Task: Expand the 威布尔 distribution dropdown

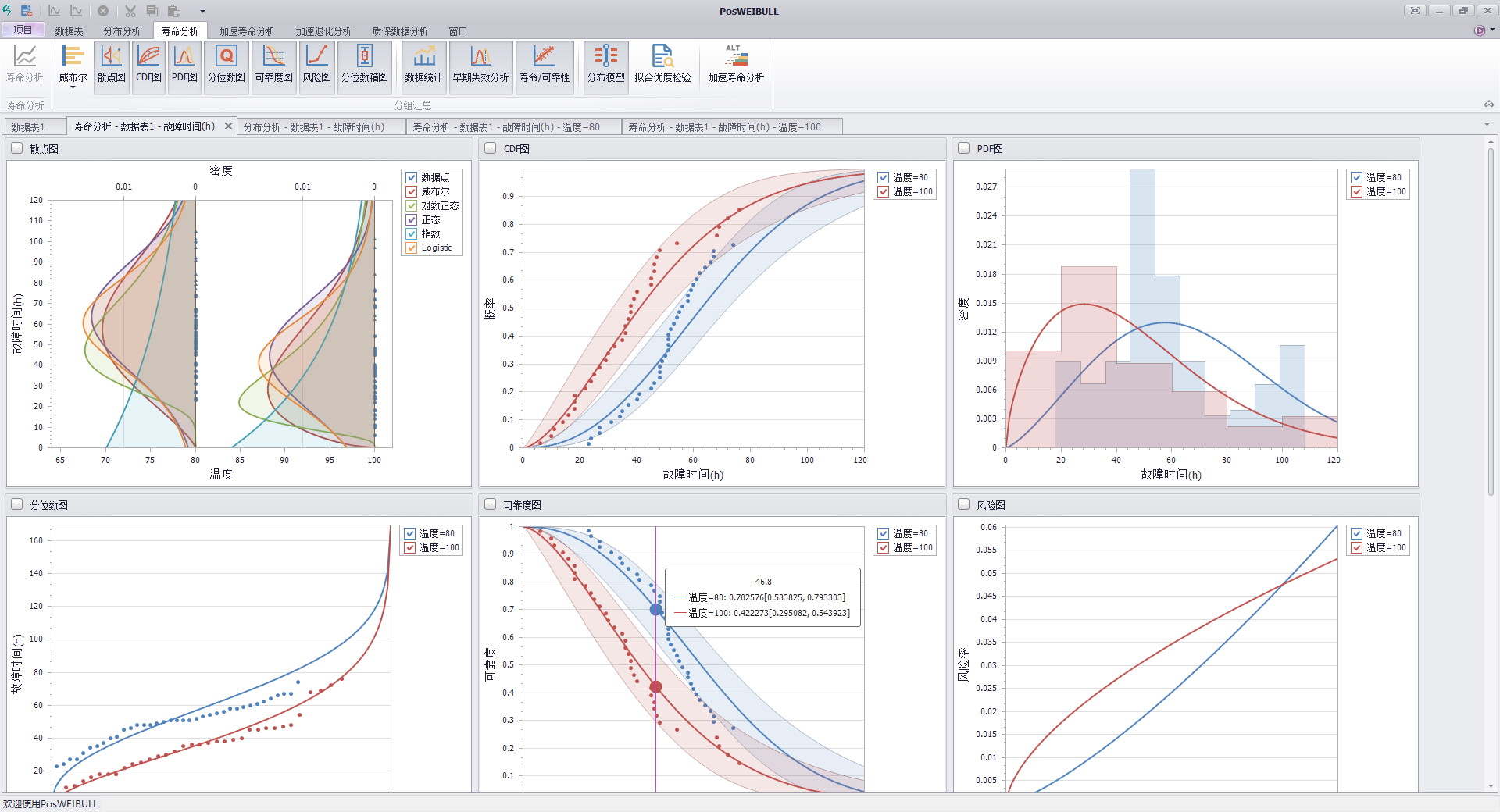Action: tap(73, 87)
